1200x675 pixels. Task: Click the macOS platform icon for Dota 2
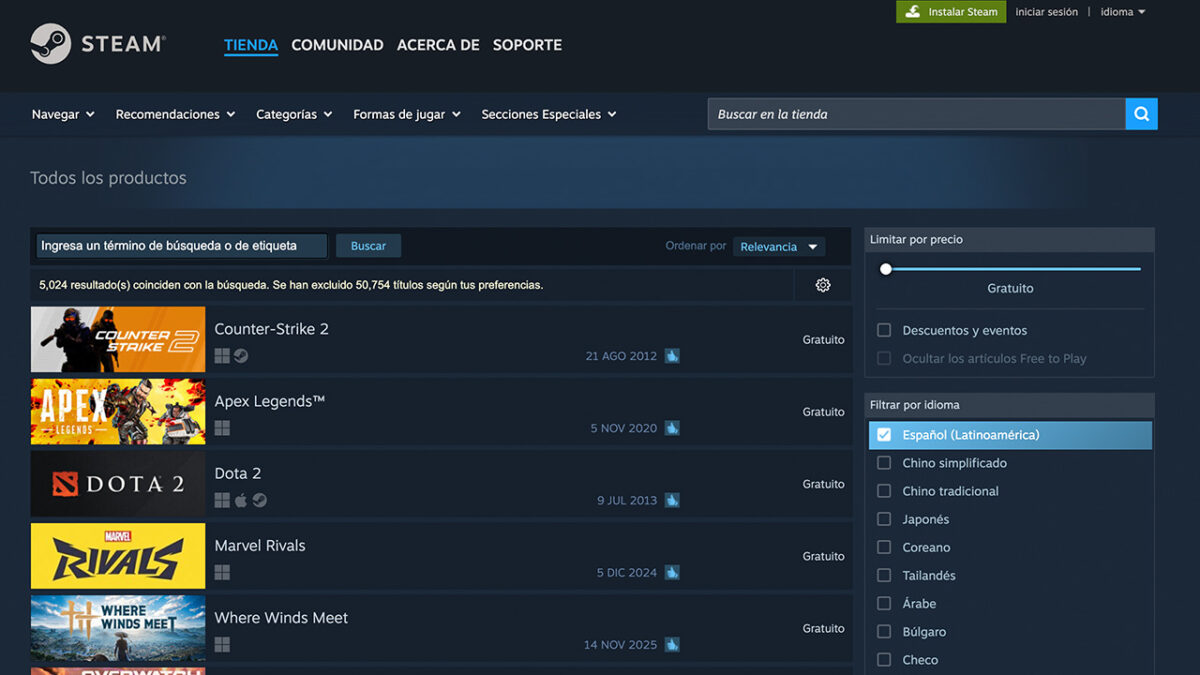(241, 500)
